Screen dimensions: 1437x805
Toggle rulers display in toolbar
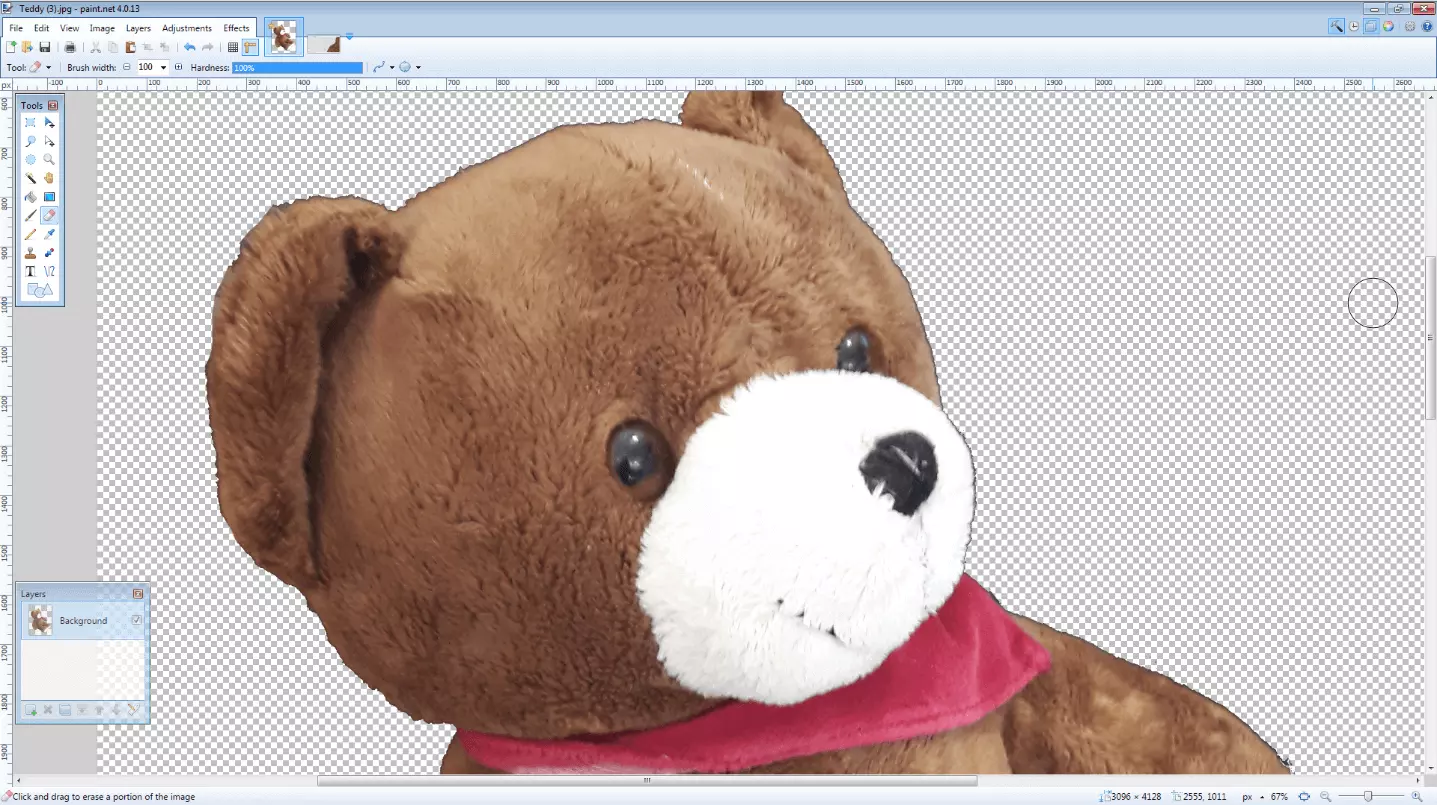249,47
